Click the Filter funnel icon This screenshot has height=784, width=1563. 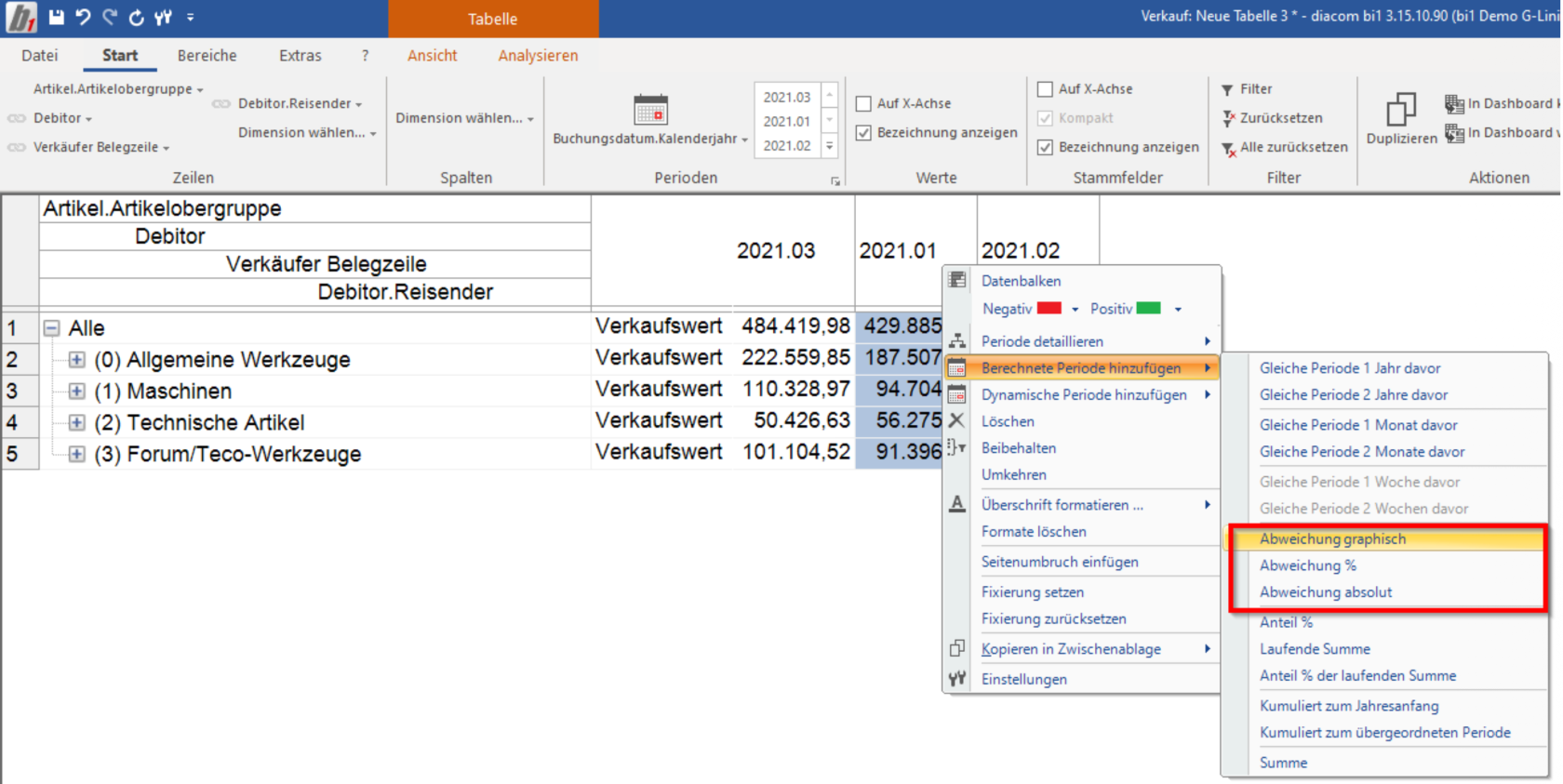[x=1228, y=89]
